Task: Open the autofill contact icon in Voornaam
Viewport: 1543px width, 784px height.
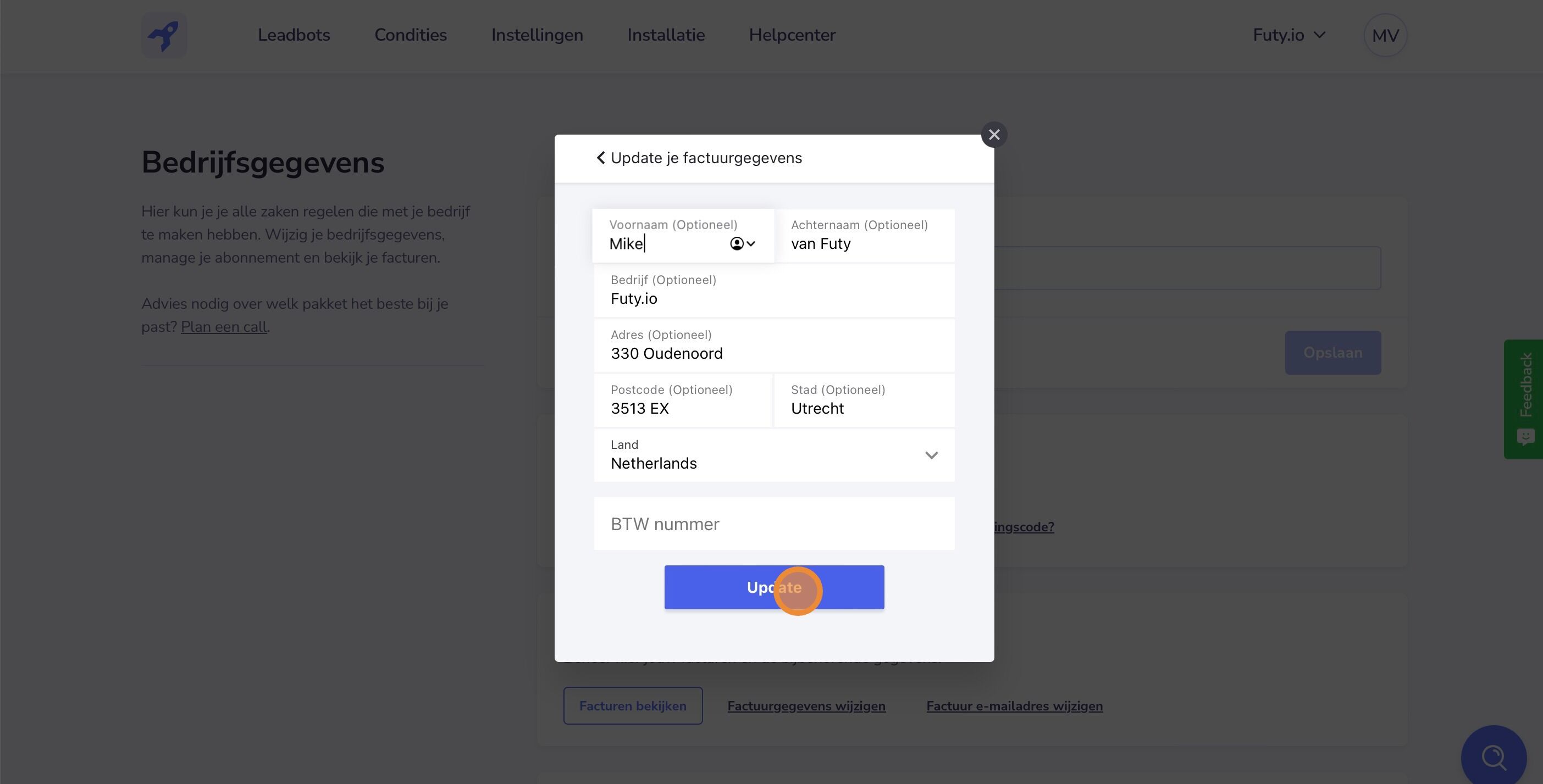Action: [x=742, y=243]
